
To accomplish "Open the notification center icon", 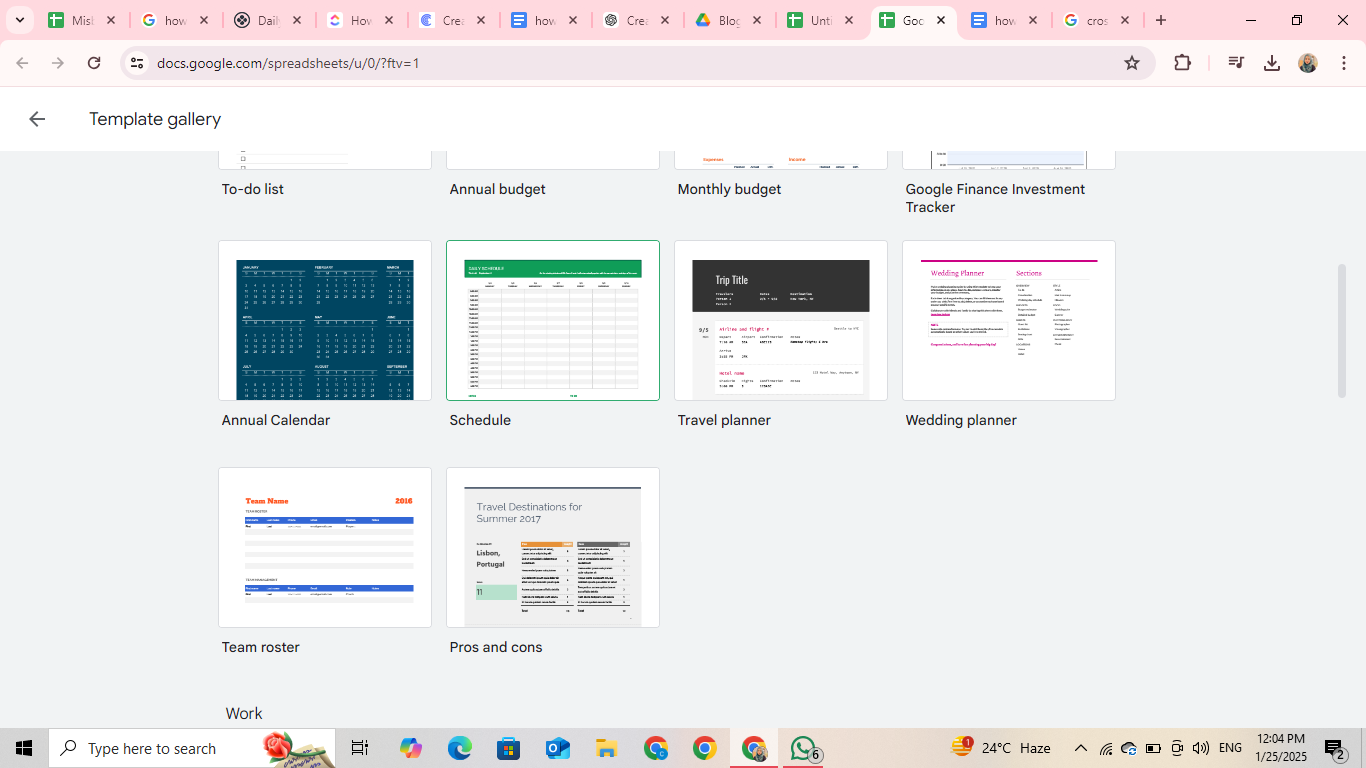I will tap(1335, 748).
